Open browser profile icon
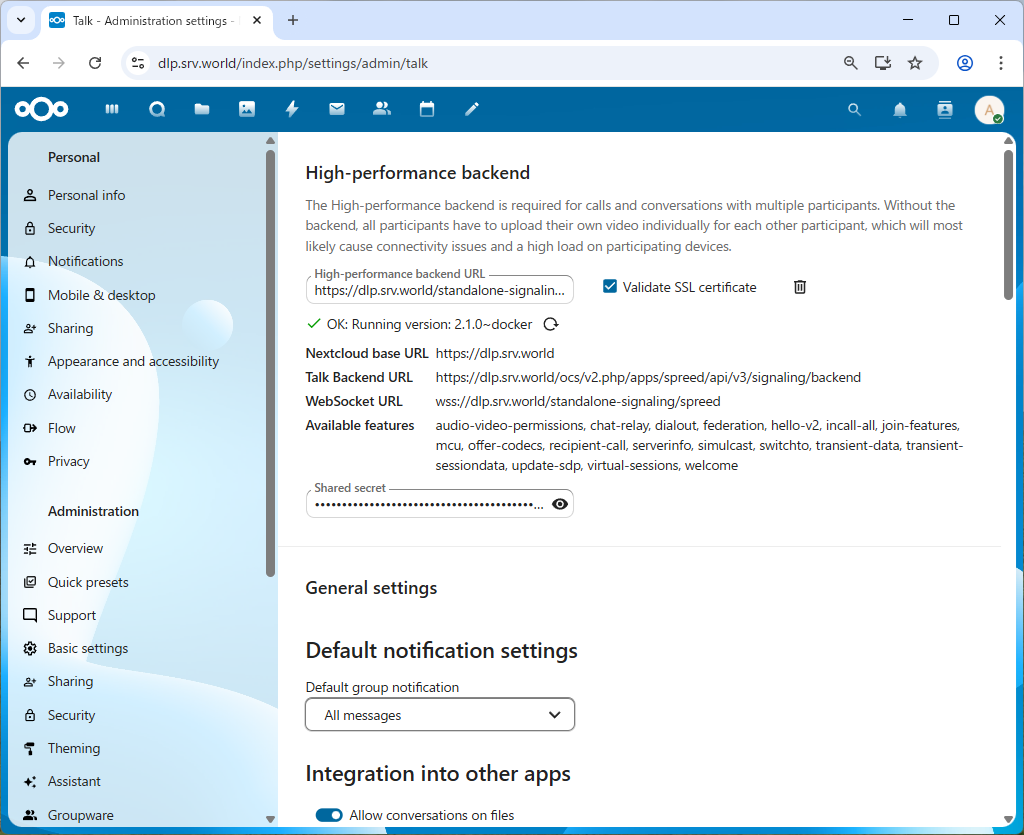1024x835 pixels. coord(965,63)
